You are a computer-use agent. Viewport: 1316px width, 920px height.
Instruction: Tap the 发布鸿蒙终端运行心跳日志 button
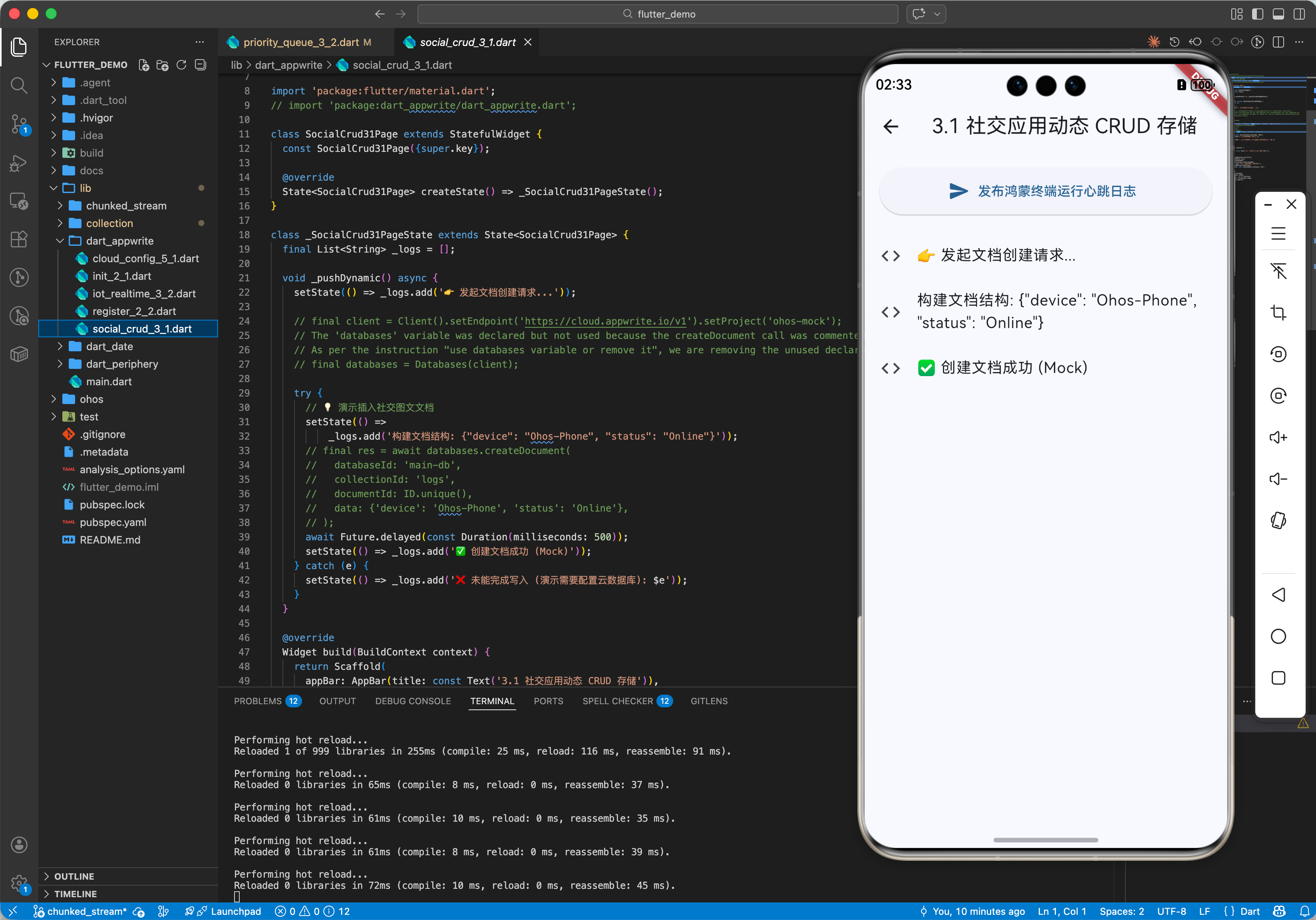click(1045, 191)
